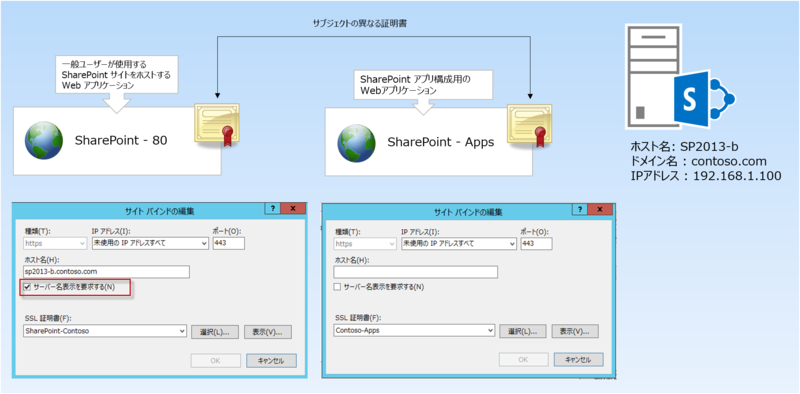
Task: Uncheck server name indication in left dialog
Action: [x=28, y=287]
